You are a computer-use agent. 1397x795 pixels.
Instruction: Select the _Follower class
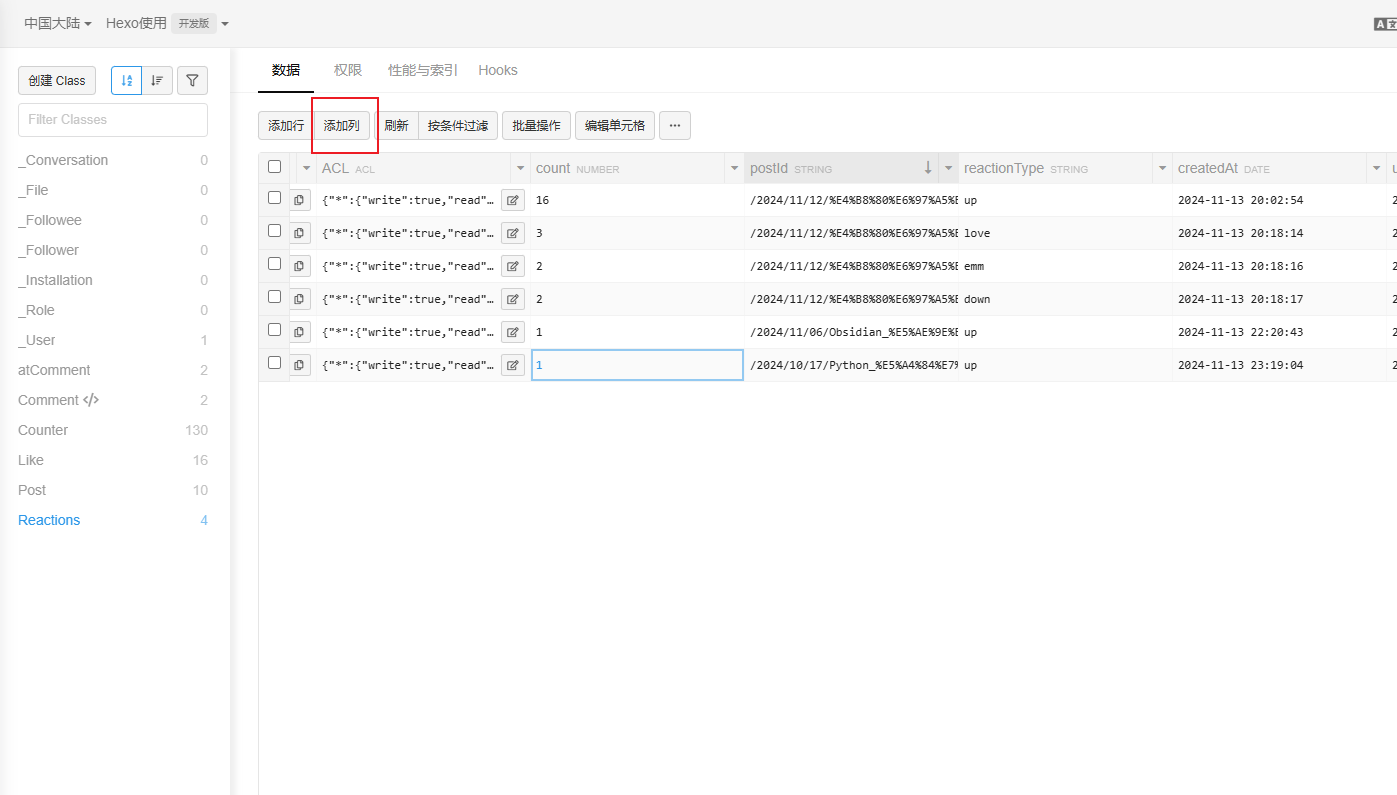tap(113, 250)
